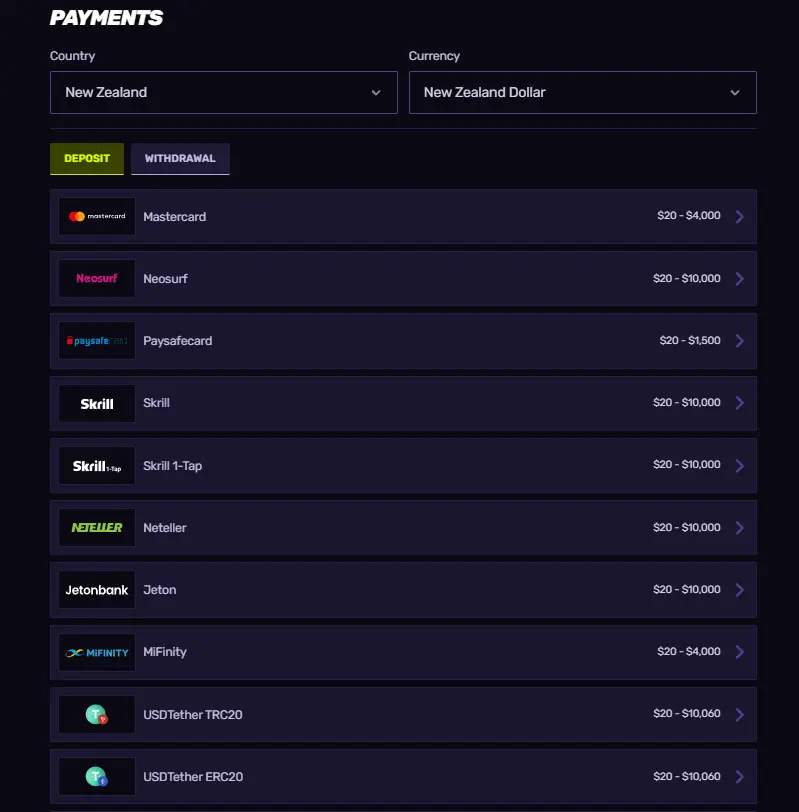Image resolution: width=799 pixels, height=812 pixels.
Task: Click the Neosurf logo icon
Action: coord(96,278)
